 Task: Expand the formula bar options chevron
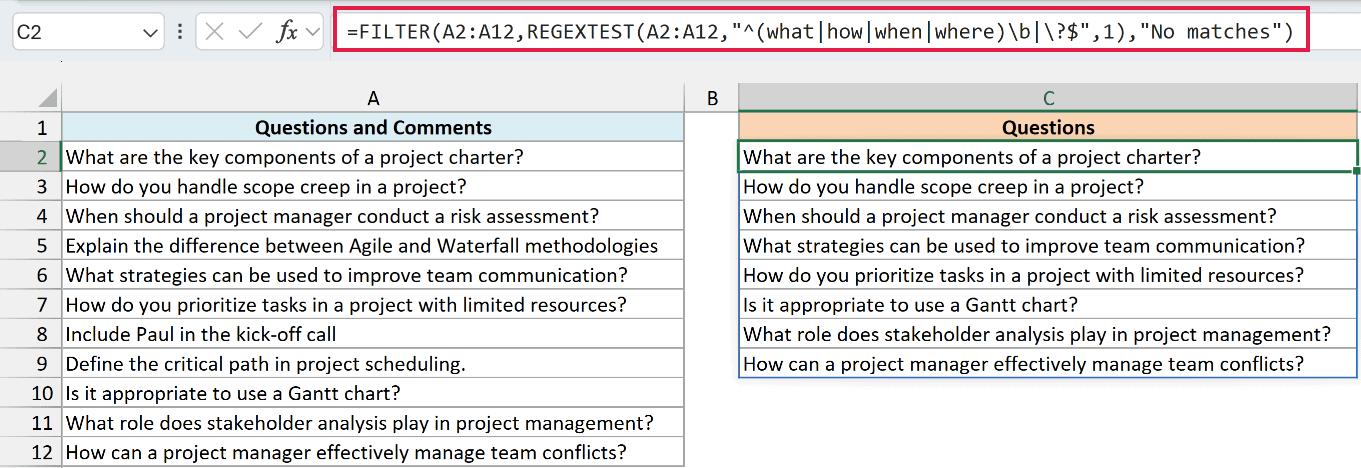pyautogui.click(x=313, y=32)
